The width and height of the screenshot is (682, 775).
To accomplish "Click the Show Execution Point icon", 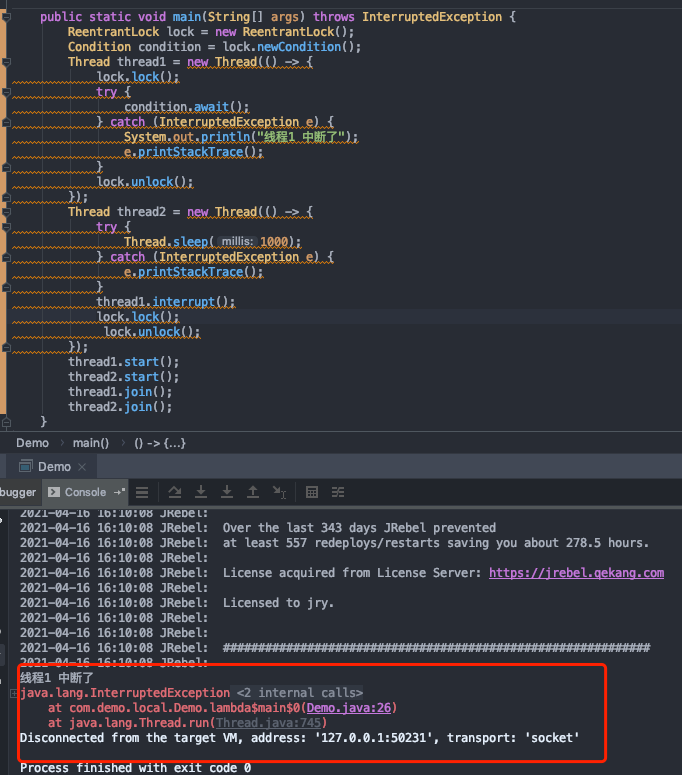I will click(142, 492).
